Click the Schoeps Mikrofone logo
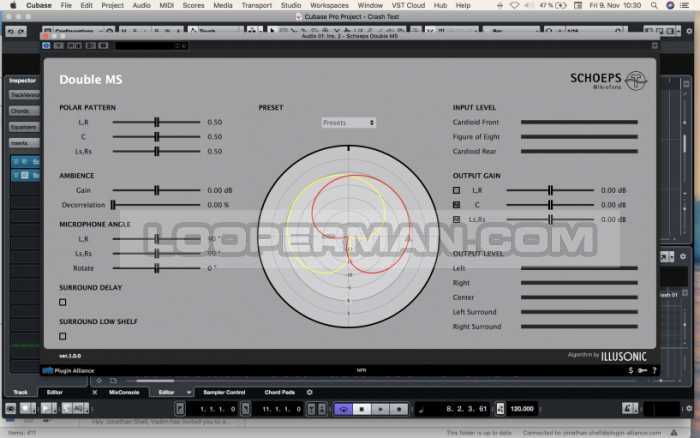The width and height of the screenshot is (700, 438). tap(608, 81)
